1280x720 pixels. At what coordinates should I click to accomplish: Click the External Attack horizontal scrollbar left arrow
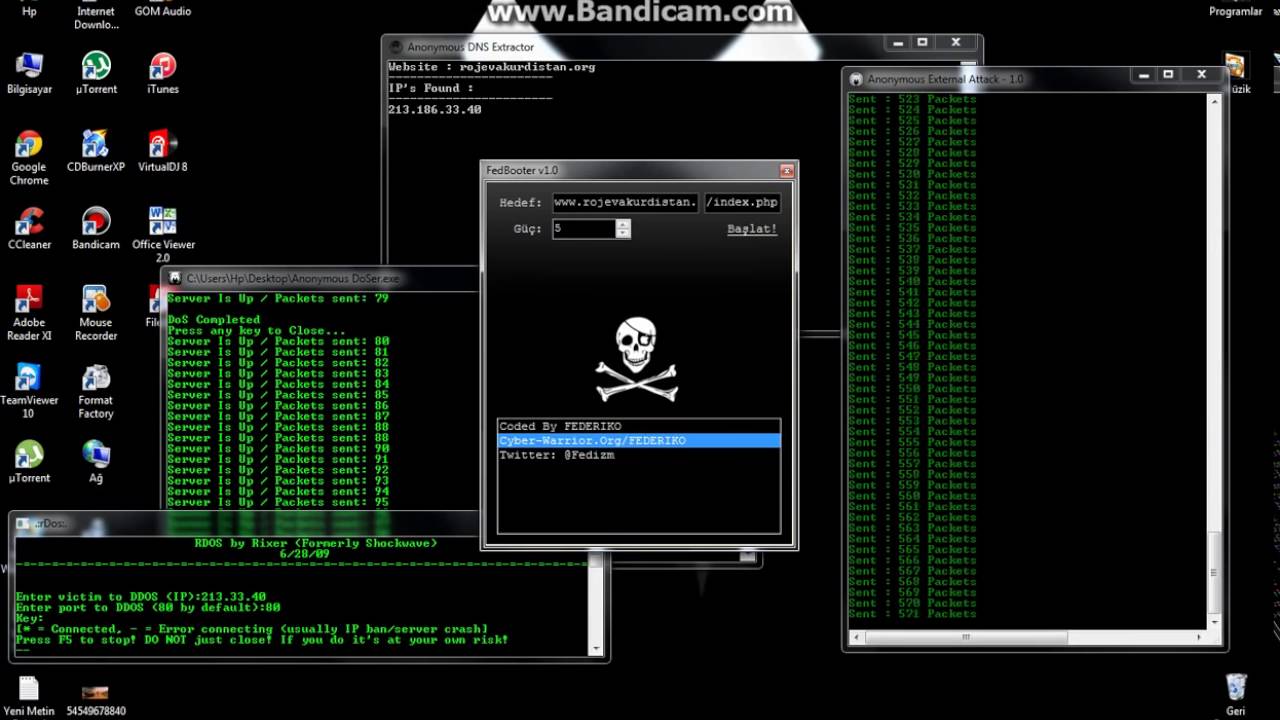tap(854, 637)
